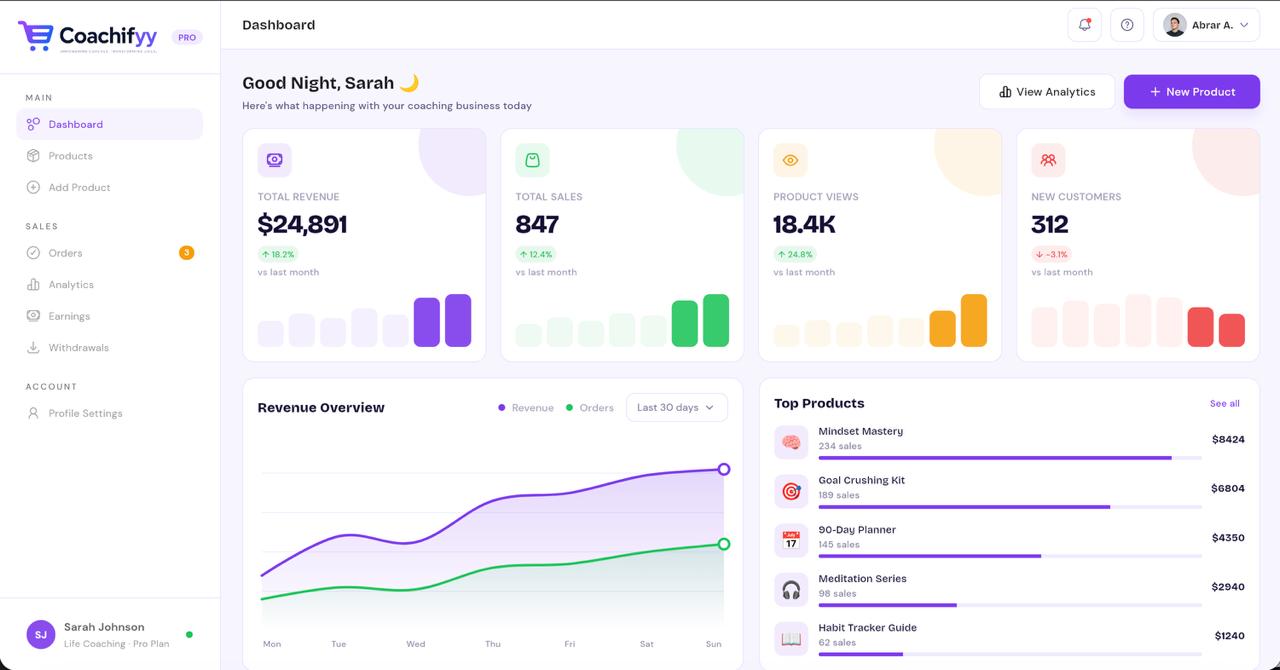Click the Analytics bar chart sidebar icon
This screenshot has height=670, width=1280.
[x=33, y=285]
